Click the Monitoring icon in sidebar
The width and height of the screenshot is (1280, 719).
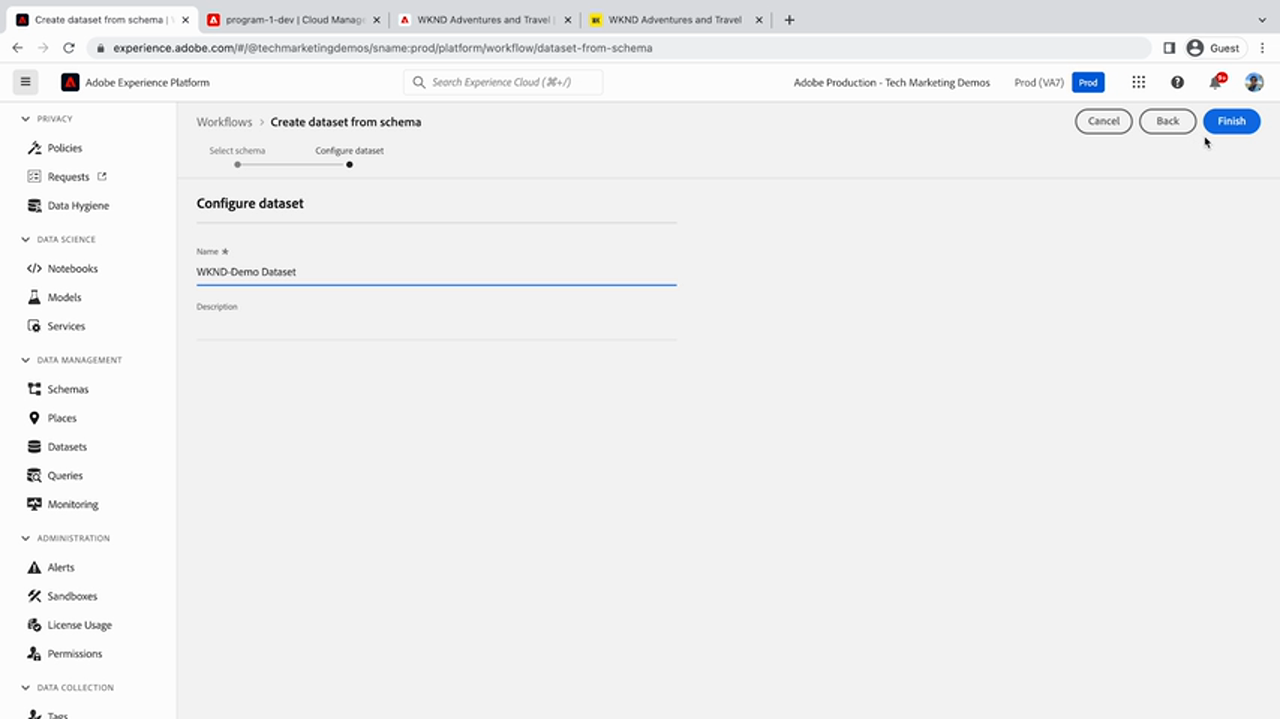(34, 505)
